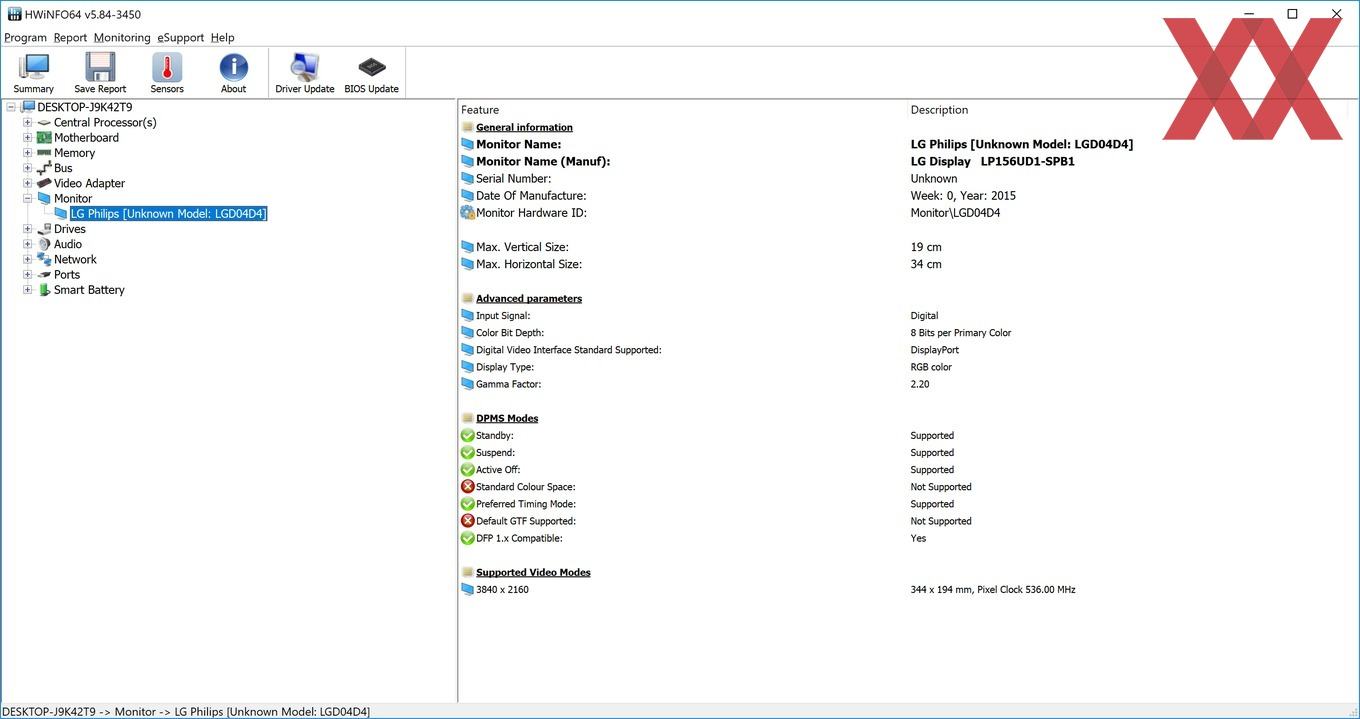Click the Advanced parameters section heading
Image resolution: width=1360 pixels, height=719 pixels.
[x=528, y=299]
